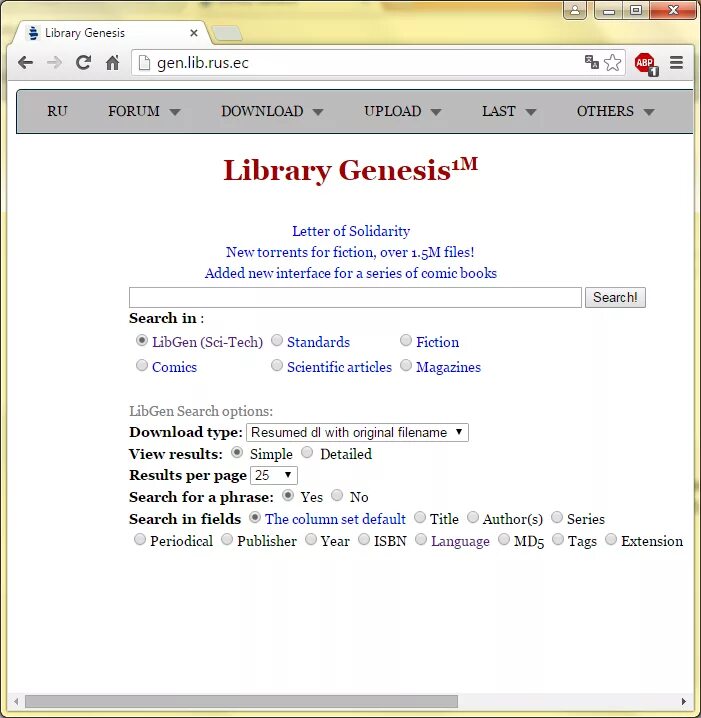Click the Chrome user profile icon
This screenshot has width=701, height=718.
coord(575,10)
